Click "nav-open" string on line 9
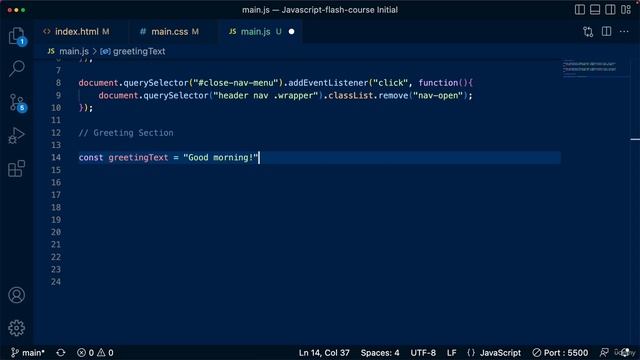Viewport: 640px width, 360px height. [x=438, y=96]
